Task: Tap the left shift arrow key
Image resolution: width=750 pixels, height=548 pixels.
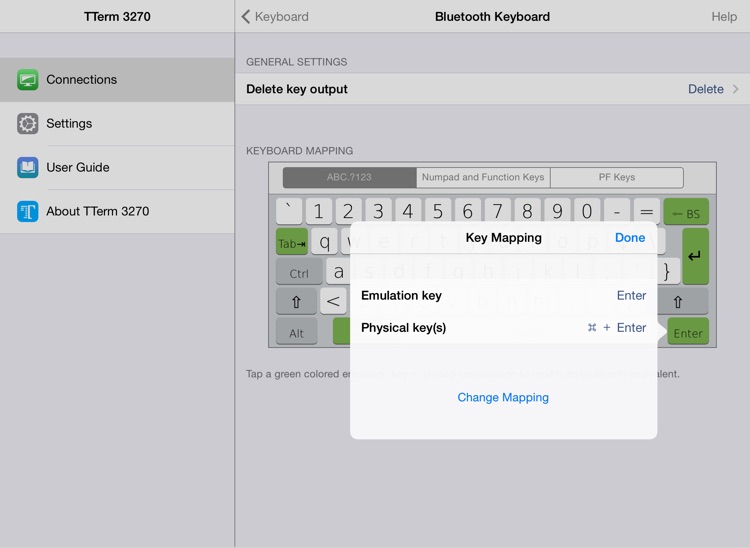Action: pyautogui.click(x=296, y=302)
